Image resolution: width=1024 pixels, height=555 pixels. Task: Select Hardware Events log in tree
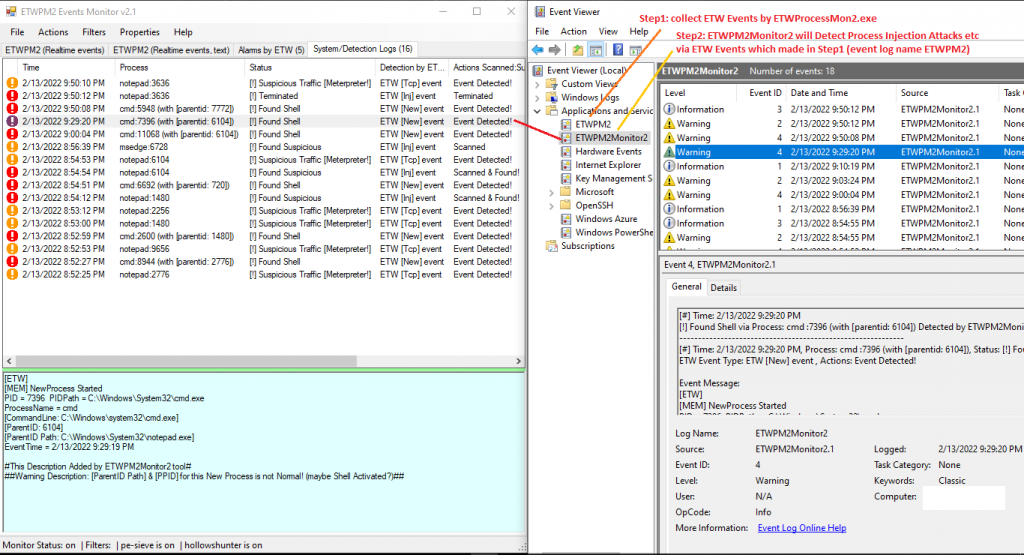[608, 151]
